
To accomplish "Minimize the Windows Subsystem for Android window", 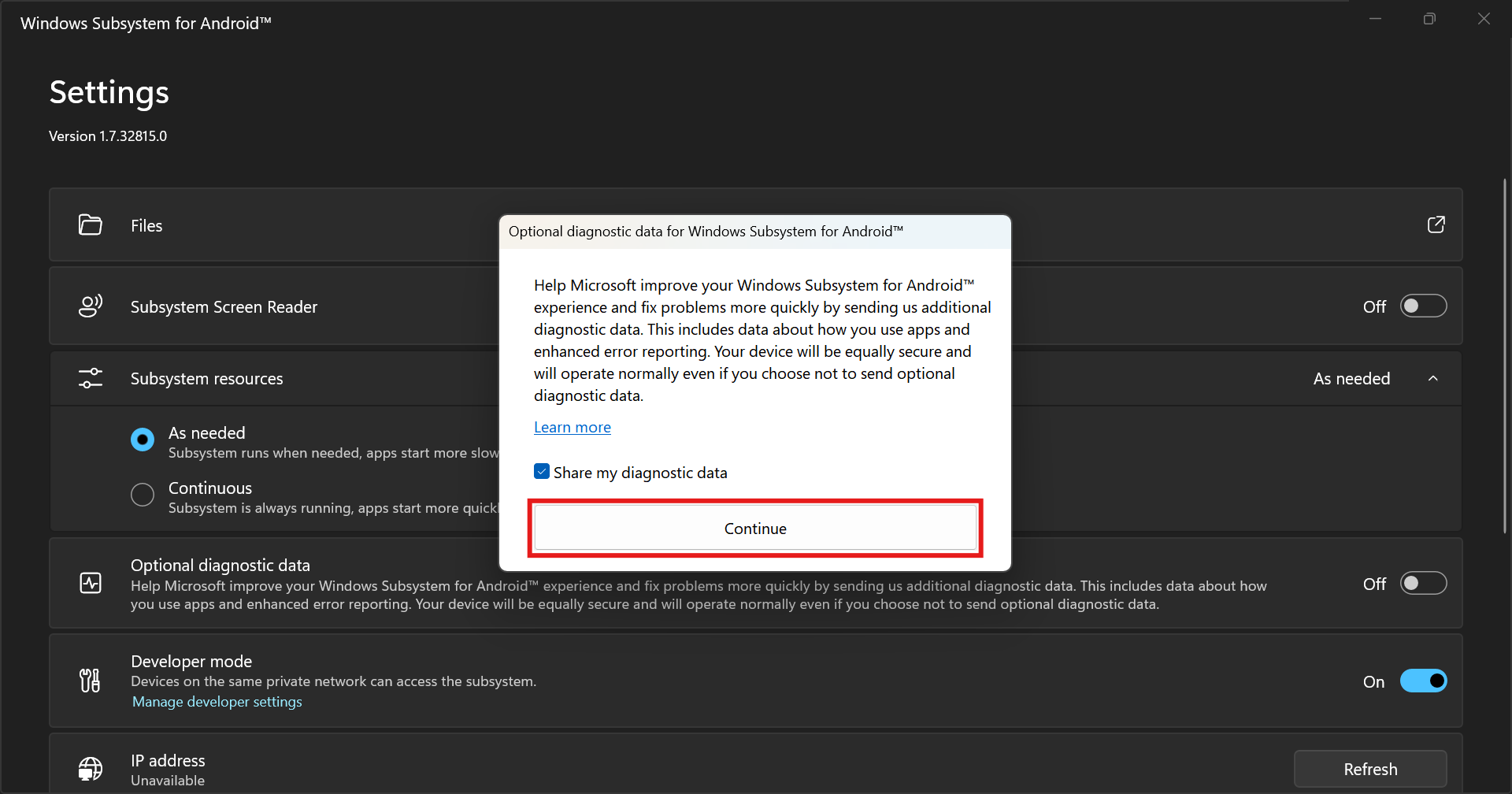I will (1376, 19).
